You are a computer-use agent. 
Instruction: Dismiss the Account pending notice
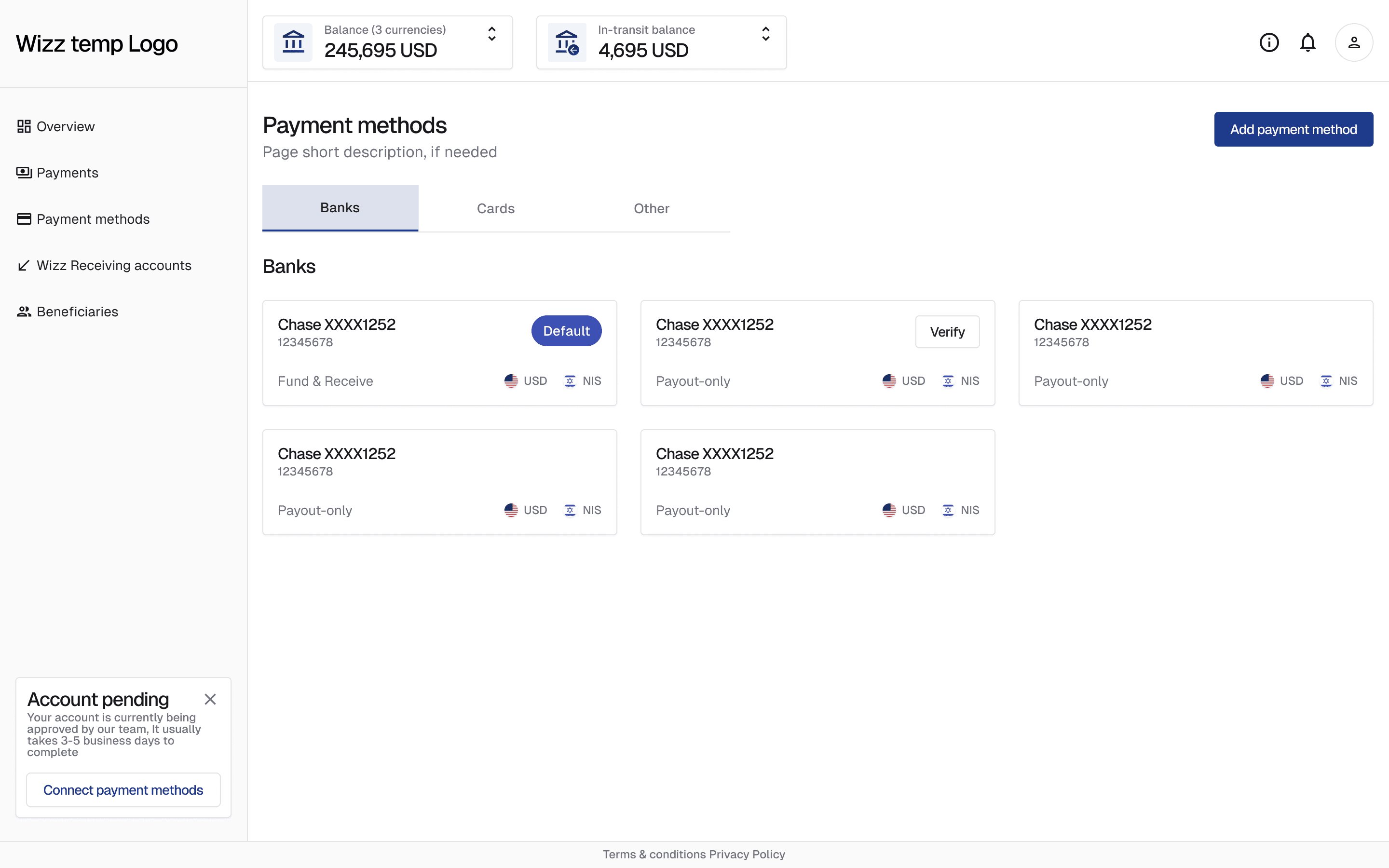(210, 699)
